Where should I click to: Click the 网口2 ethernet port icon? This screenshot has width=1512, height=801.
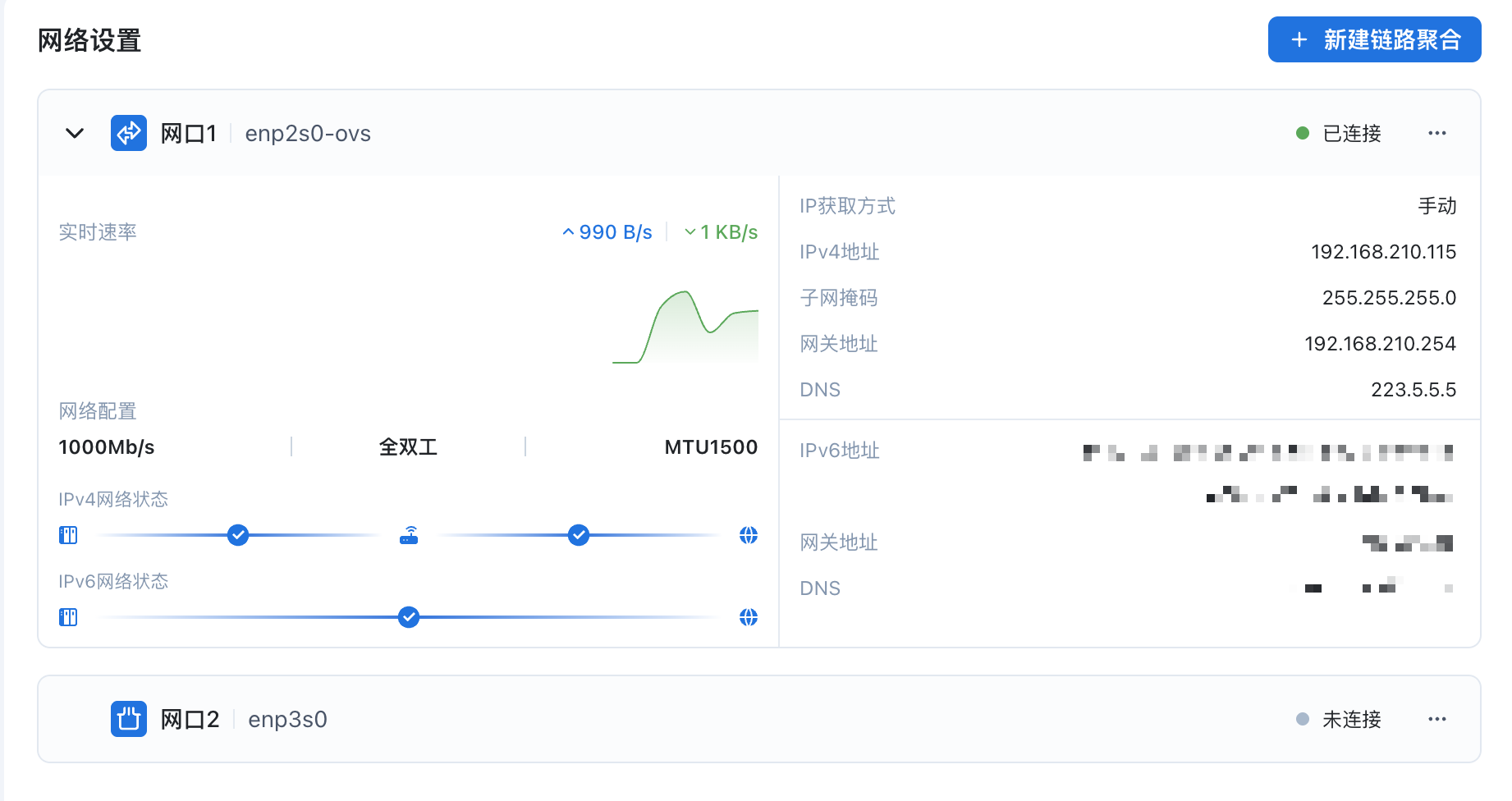[x=129, y=719]
